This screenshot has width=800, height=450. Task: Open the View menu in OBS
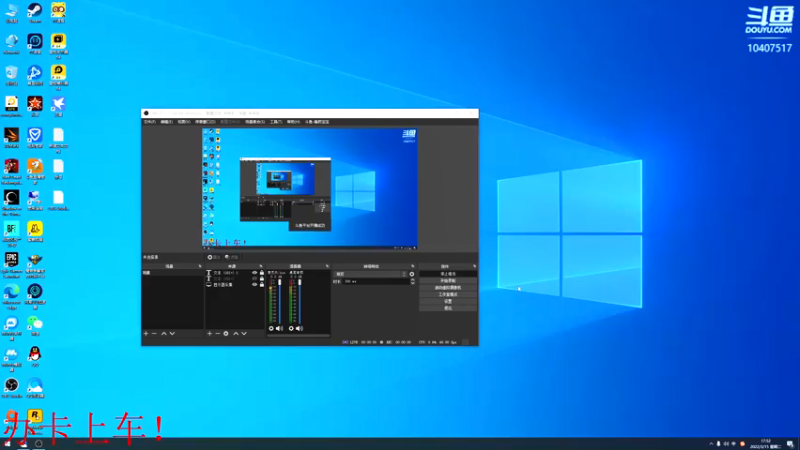[x=184, y=122]
